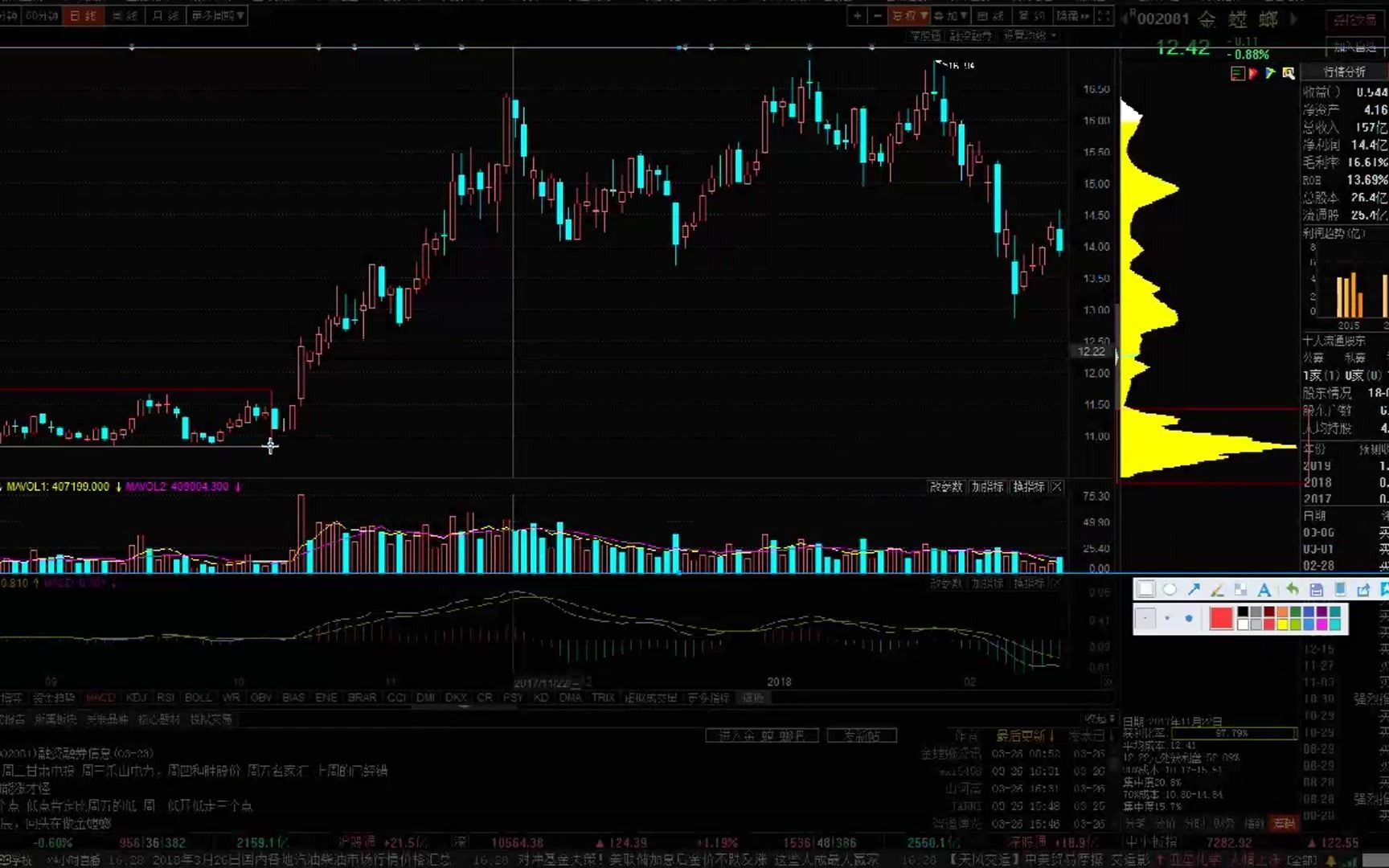Click the list-style icon left of 行情分析
The height and width of the screenshot is (868, 1389).
(1237, 73)
